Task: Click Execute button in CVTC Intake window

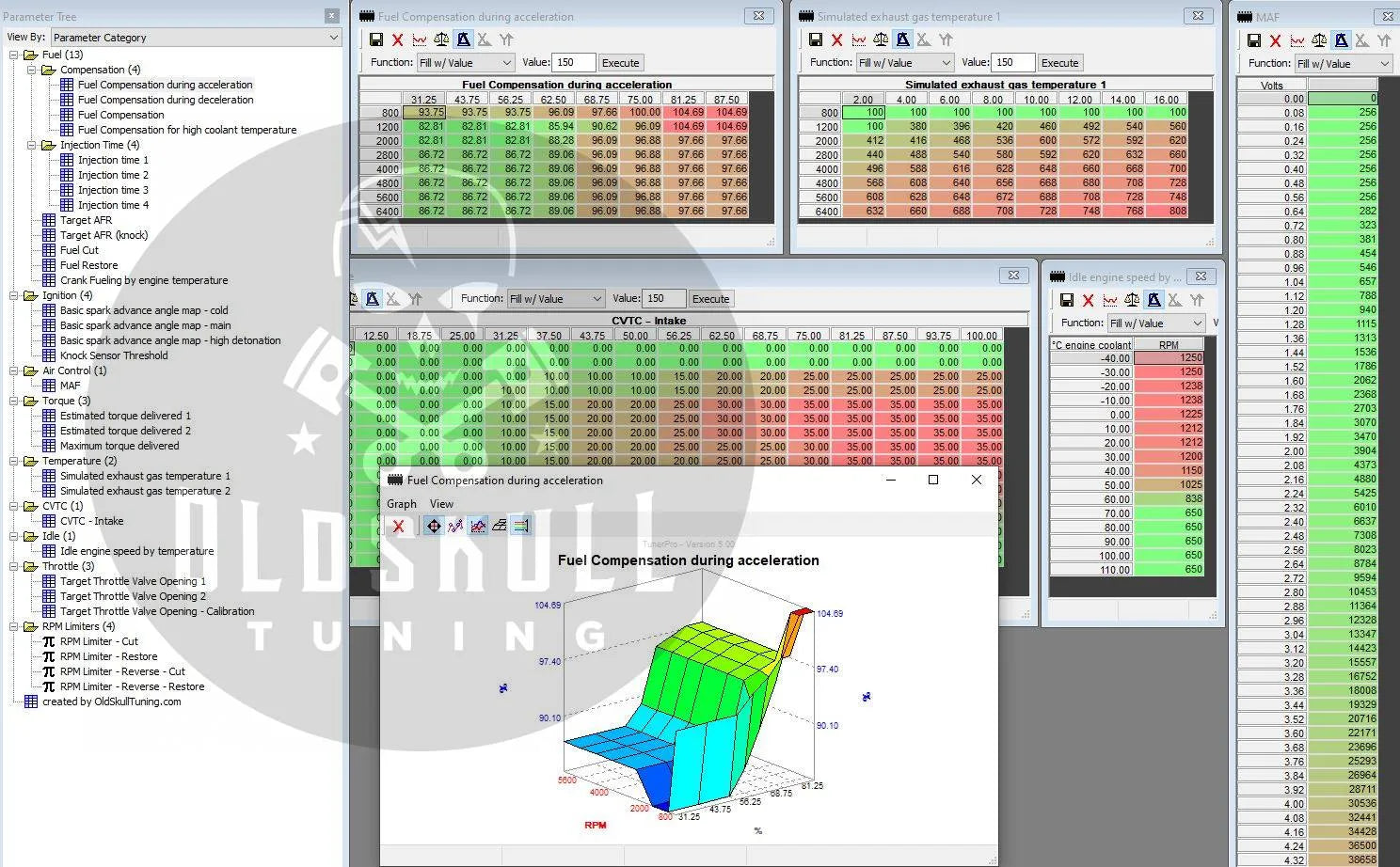Action: (x=710, y=299)
